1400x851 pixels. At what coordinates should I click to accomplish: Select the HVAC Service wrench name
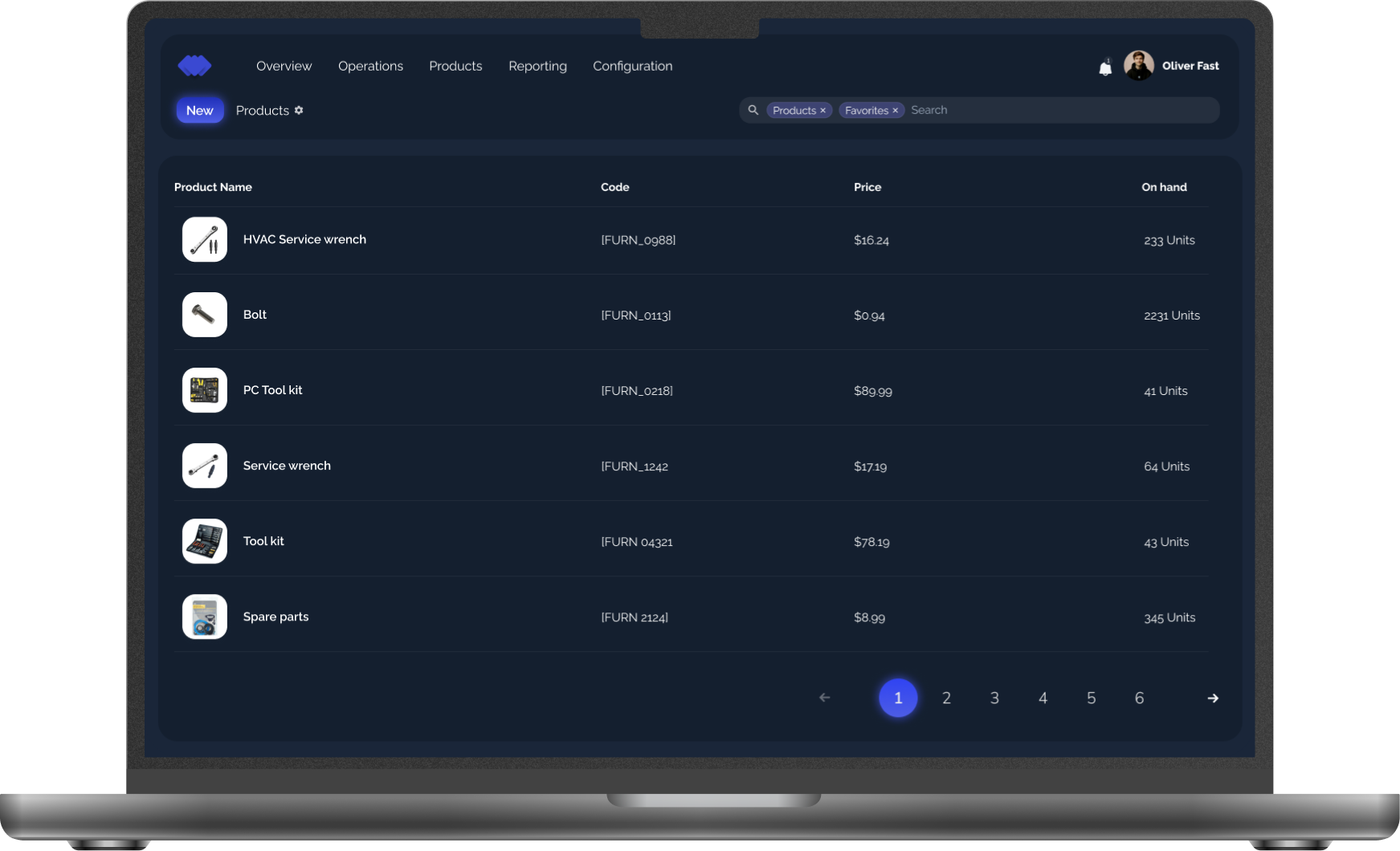click(304, 239)
